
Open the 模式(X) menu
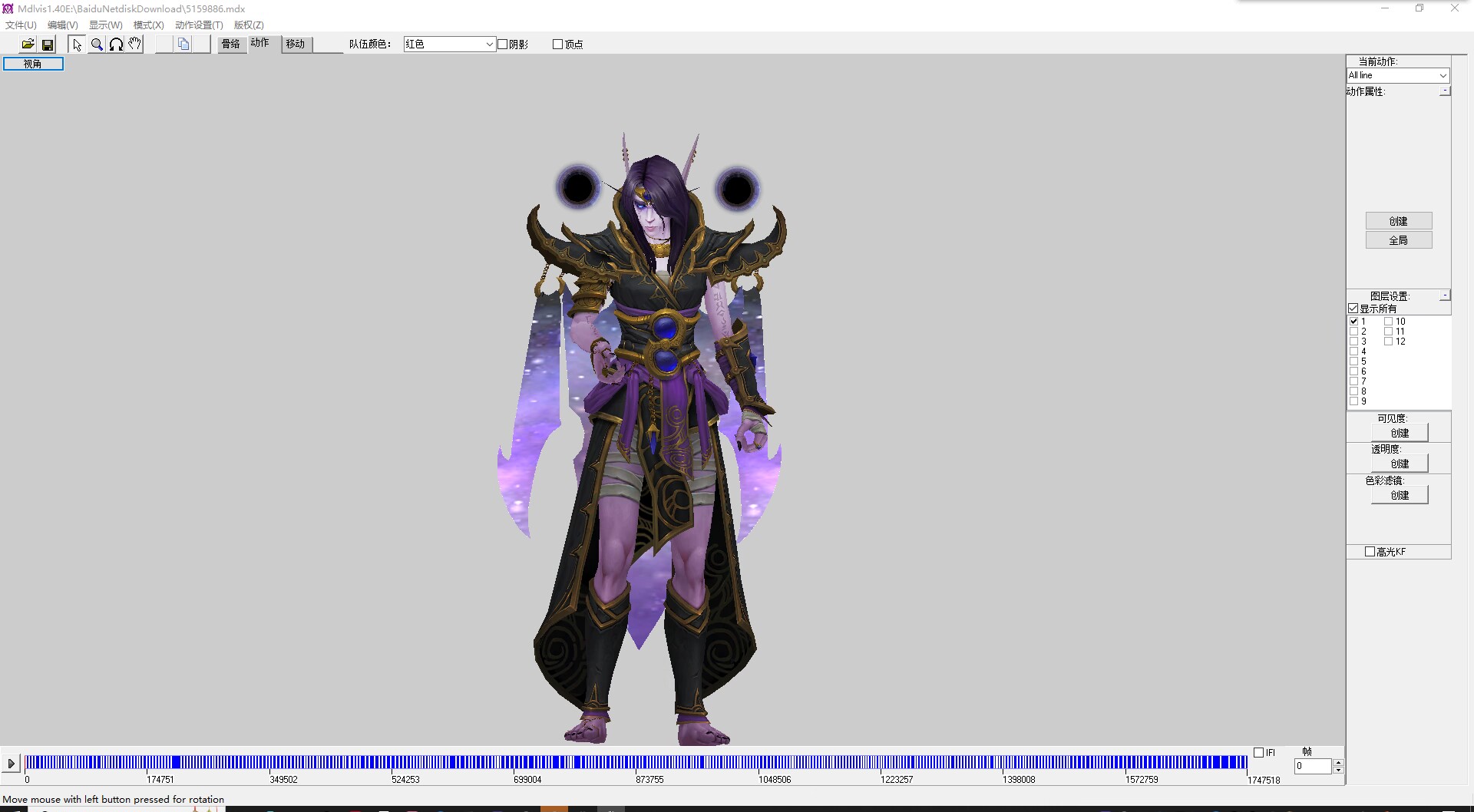149,25
